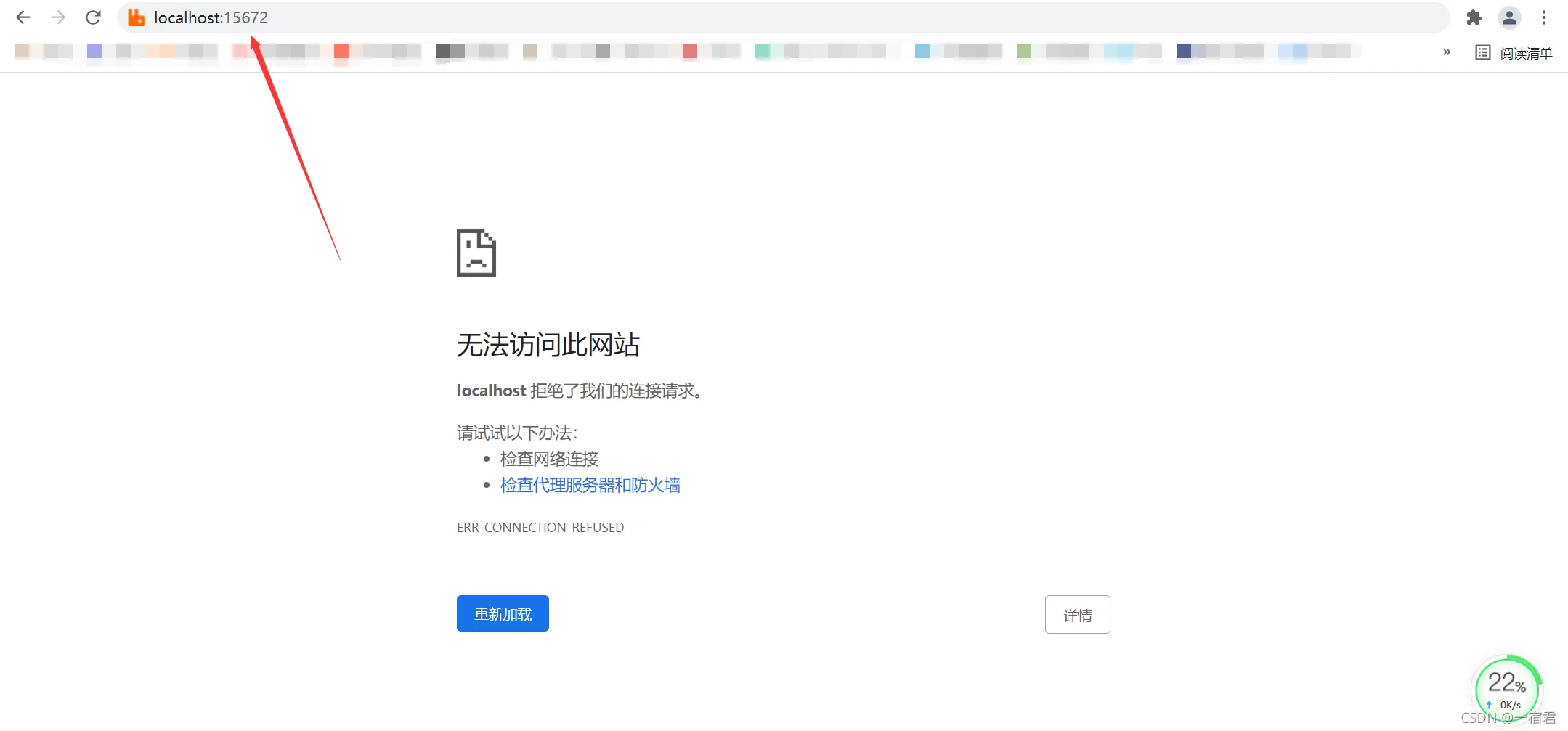The height and width of the screenshot is (731, 1568).
Task: Click the sad page error icon
Action: pyautogui.click(x=476, y=253)
